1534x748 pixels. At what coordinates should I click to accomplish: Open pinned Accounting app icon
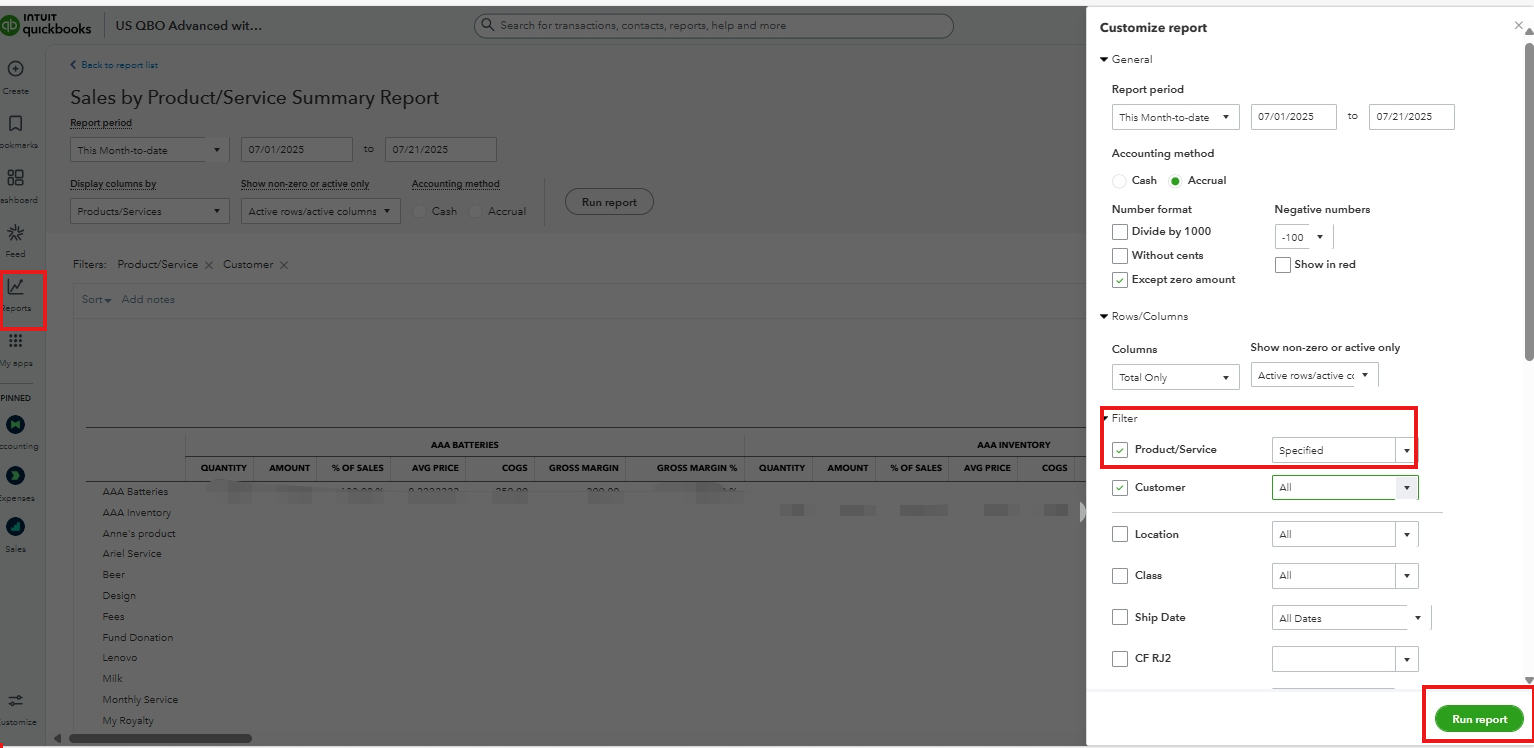pyautogui.click(x=15, y=424)
